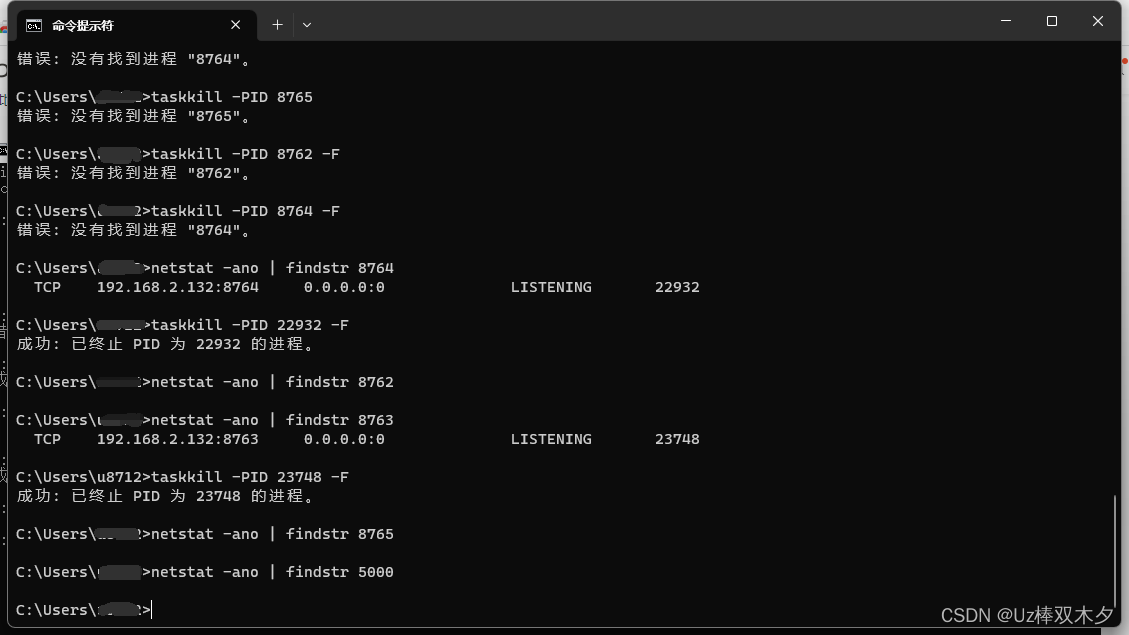Select the 命令提示符 tab label
This screenshot has height=635, width=1129.
point(84,24)
